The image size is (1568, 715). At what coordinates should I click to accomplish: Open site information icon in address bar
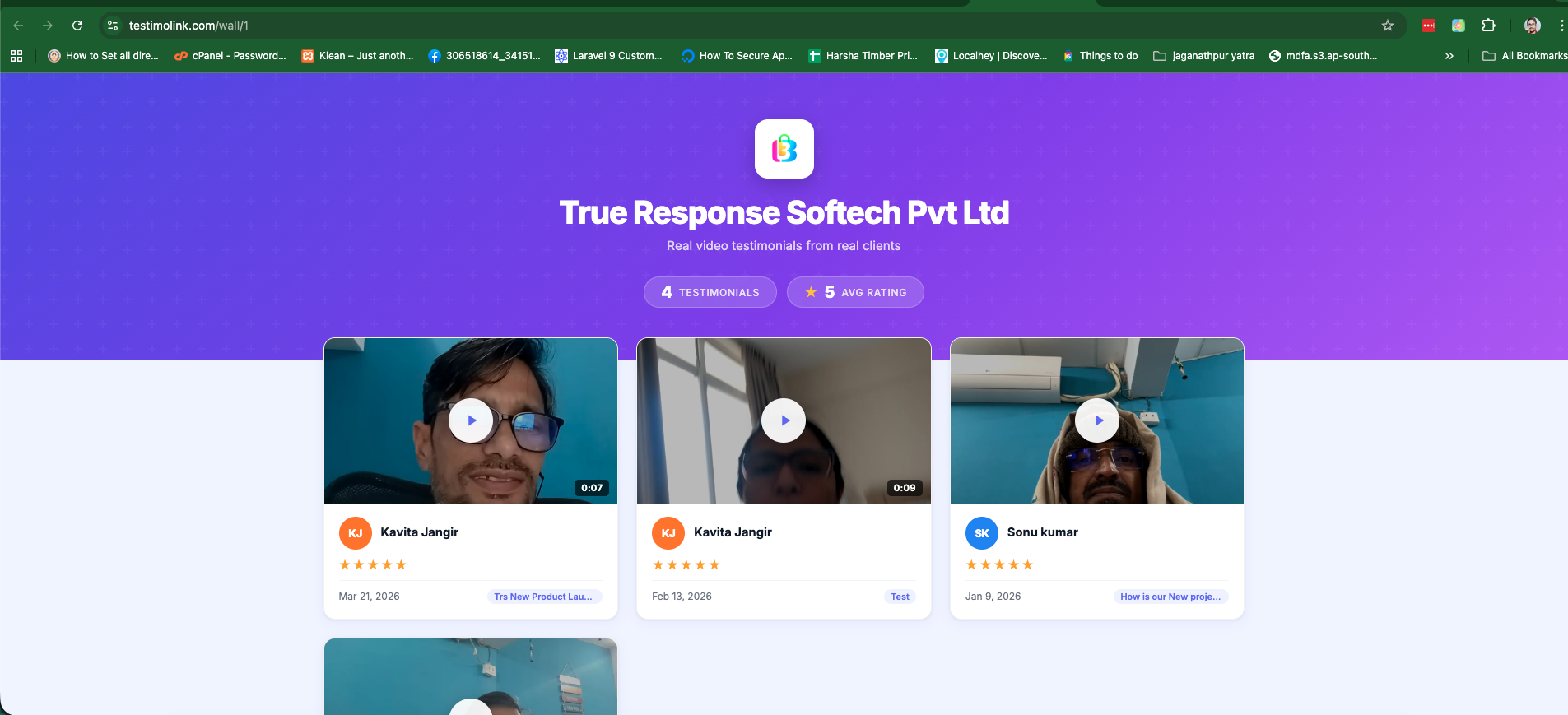coord(113,26)
